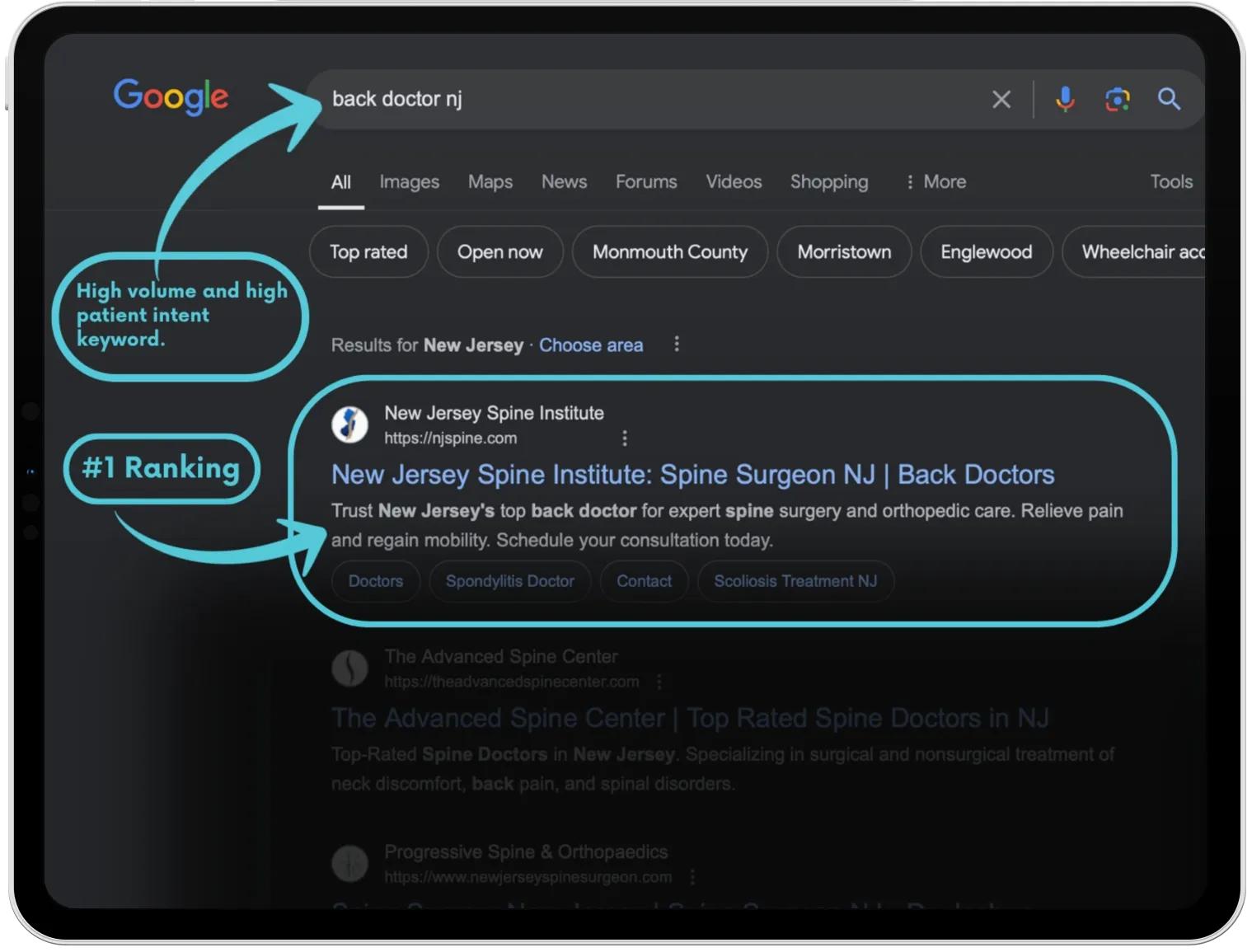The image size is (1252, 952).
Task: Apply the 'Top rated' filter chip
Action: click(368, 252)
